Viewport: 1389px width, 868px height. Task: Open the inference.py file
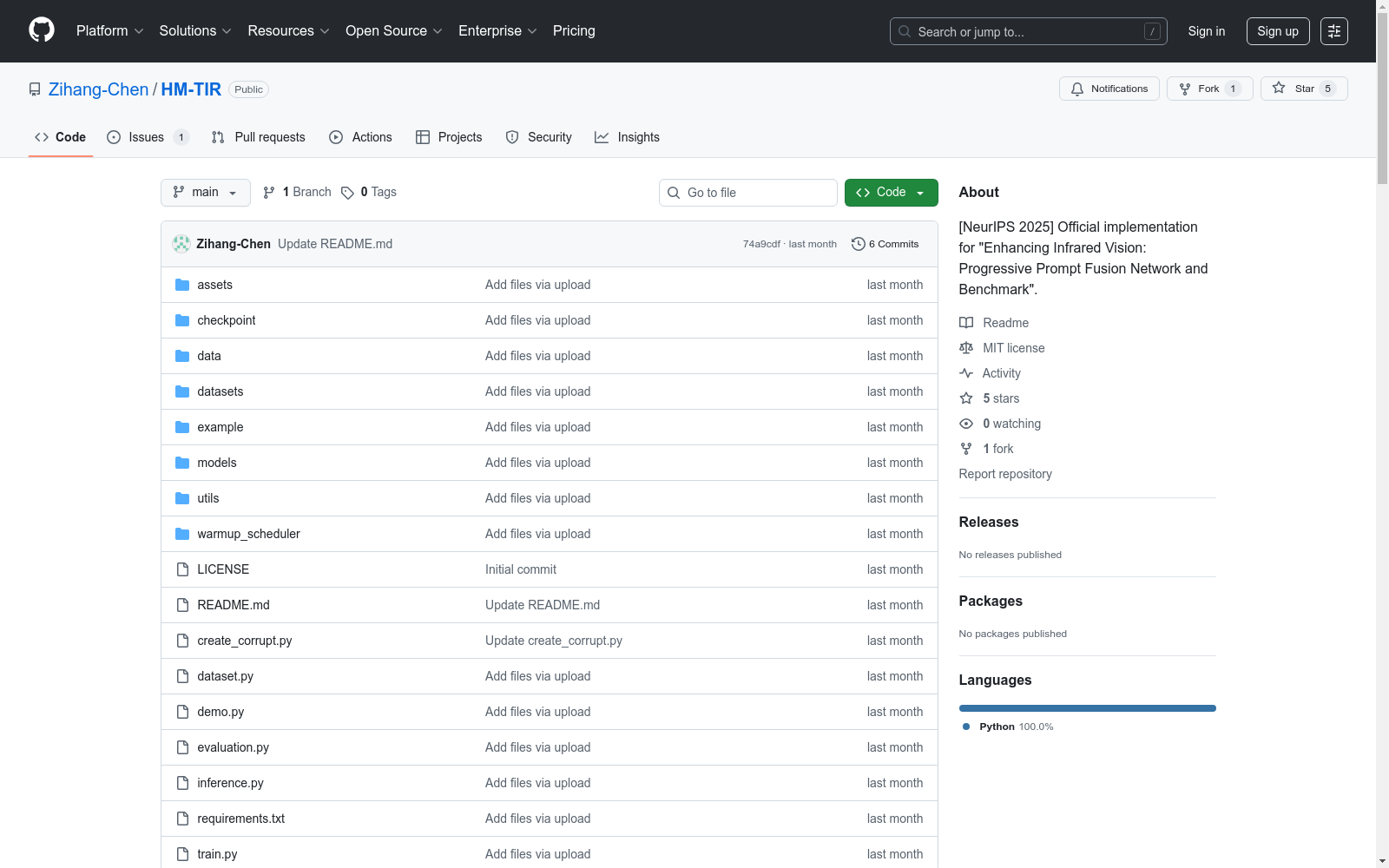[230, 783]
